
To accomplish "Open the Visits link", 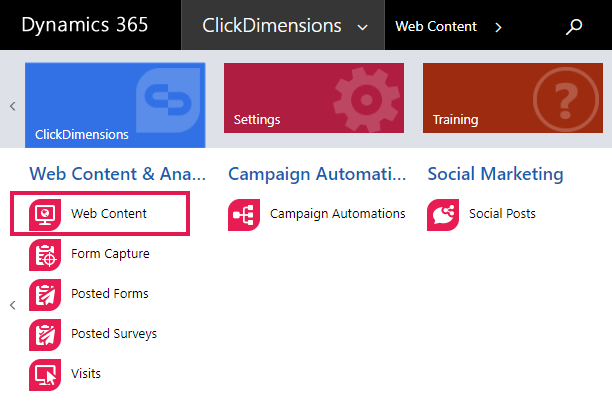I will (86, 373).
